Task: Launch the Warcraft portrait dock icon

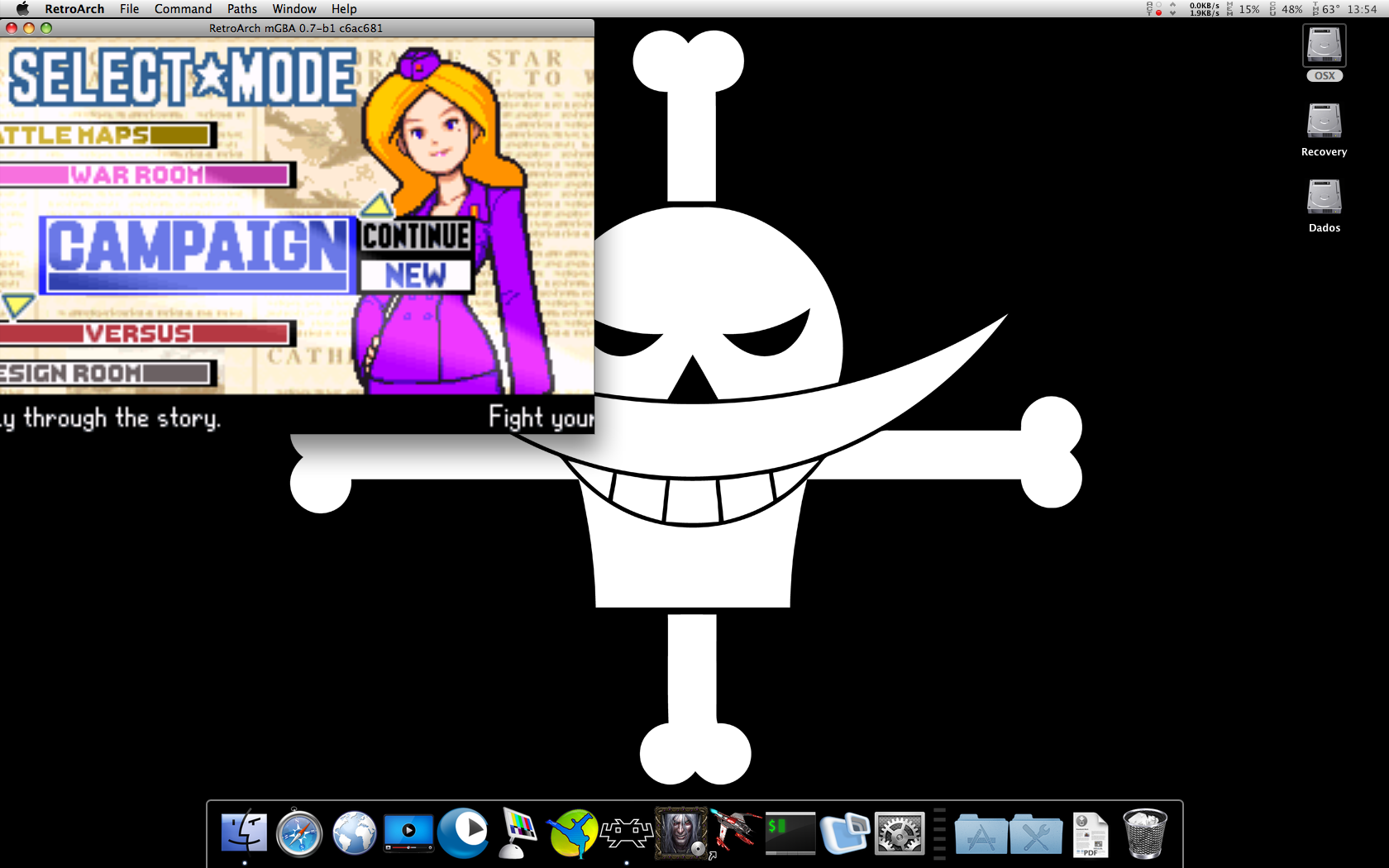Action: [681, 833]
